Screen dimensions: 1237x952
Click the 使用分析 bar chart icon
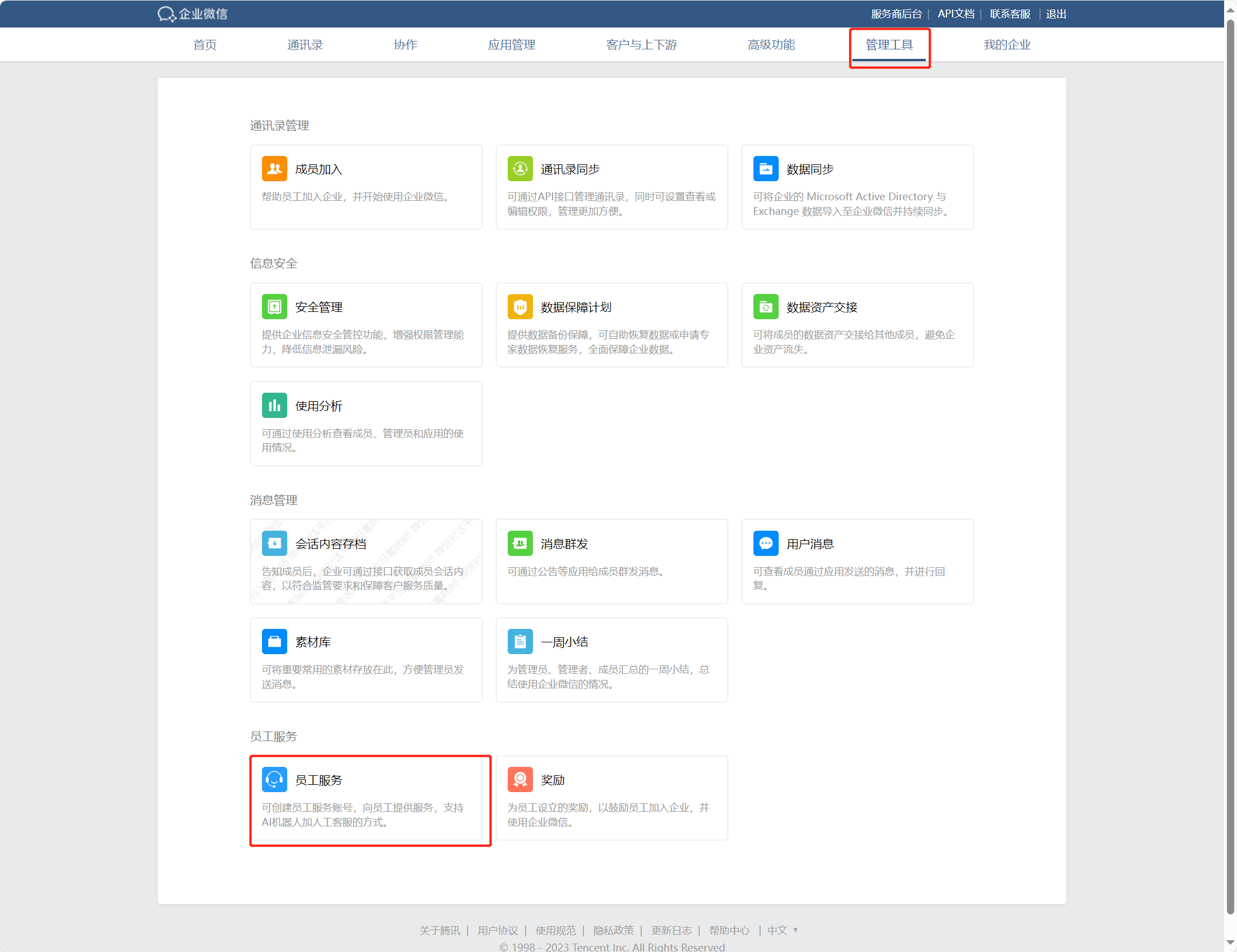tap(274, 406)
